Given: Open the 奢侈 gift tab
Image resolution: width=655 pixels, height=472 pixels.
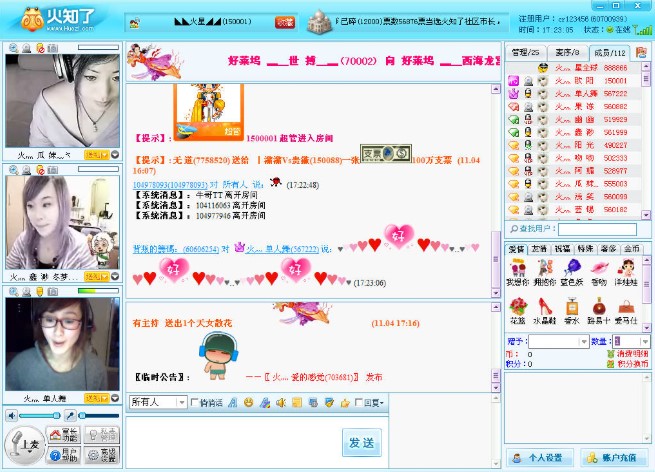Looking at the screenshot, I should click(x=609, y=249).
